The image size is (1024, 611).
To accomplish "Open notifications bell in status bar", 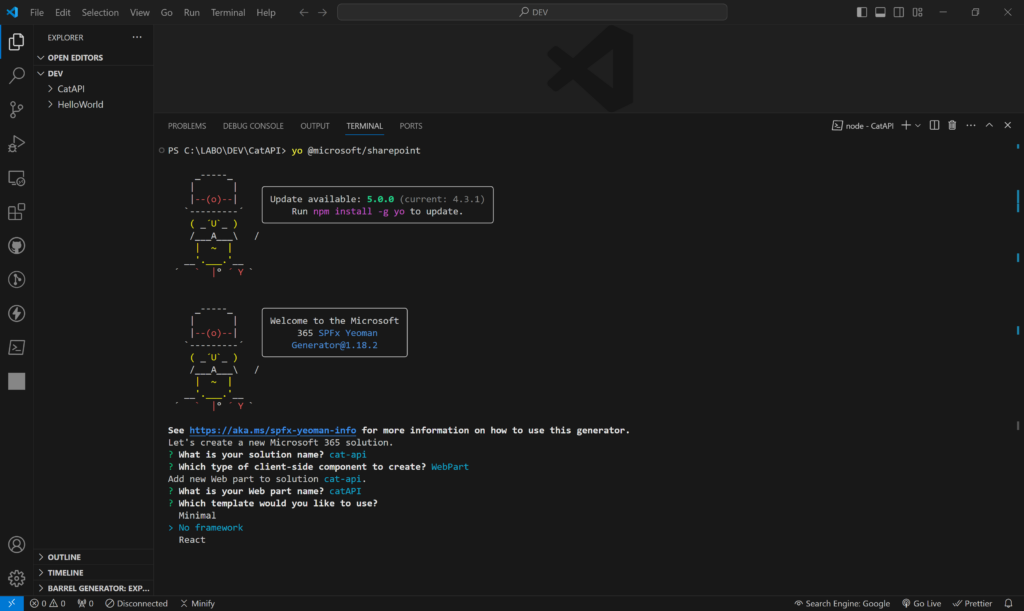I will tap(1008, 603).
